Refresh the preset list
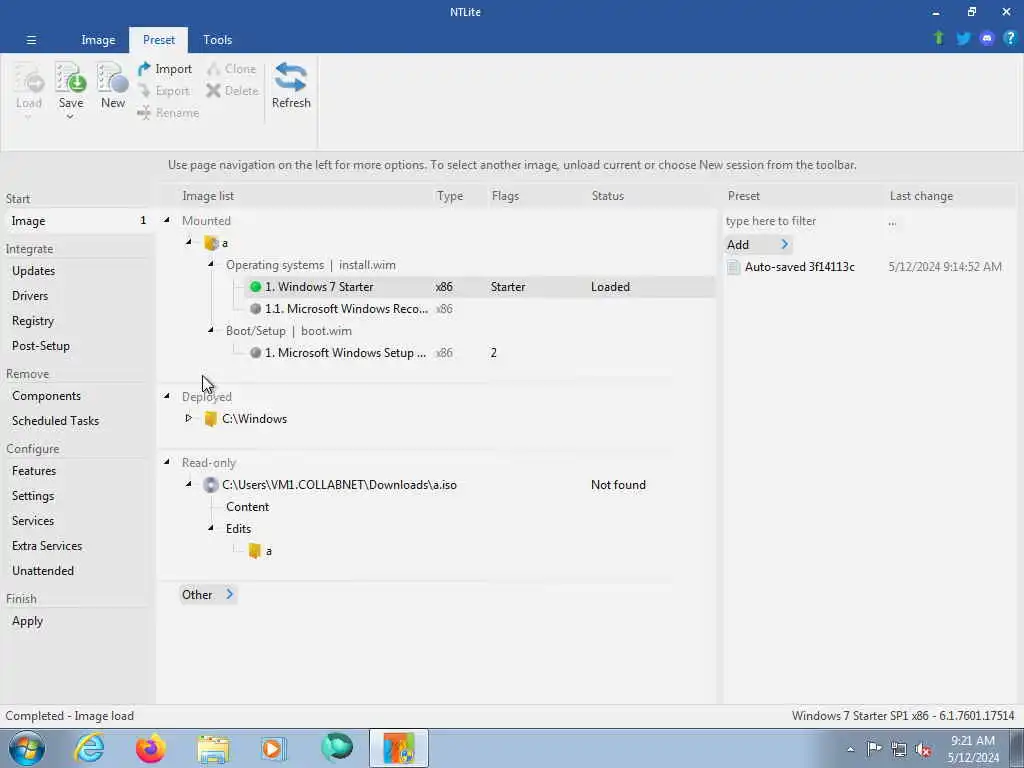 (x=291, y=86)
